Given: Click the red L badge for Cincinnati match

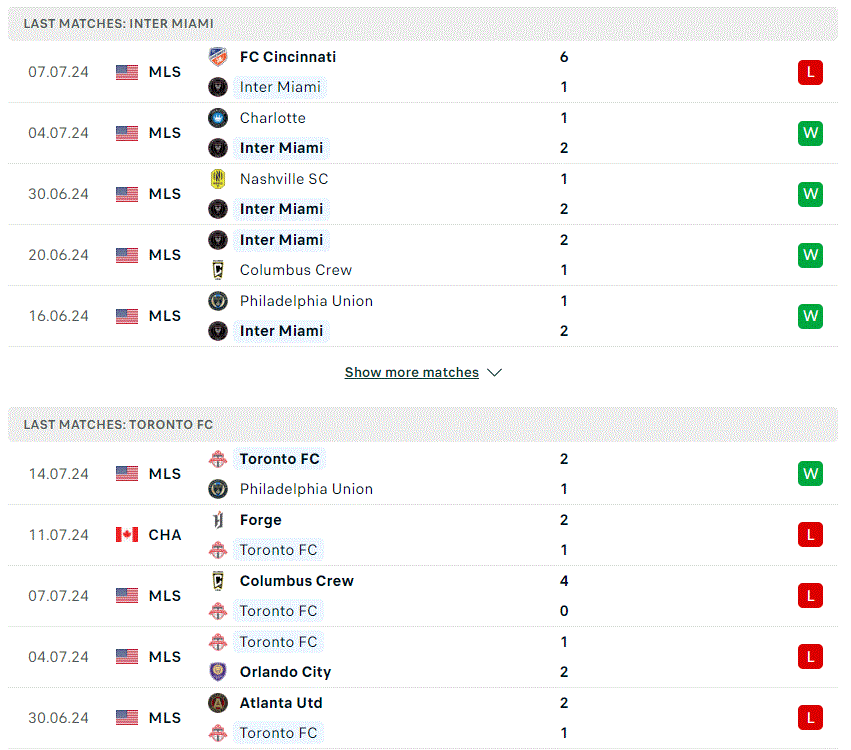Looking at the screenshot, I should [x=810, y=72].
